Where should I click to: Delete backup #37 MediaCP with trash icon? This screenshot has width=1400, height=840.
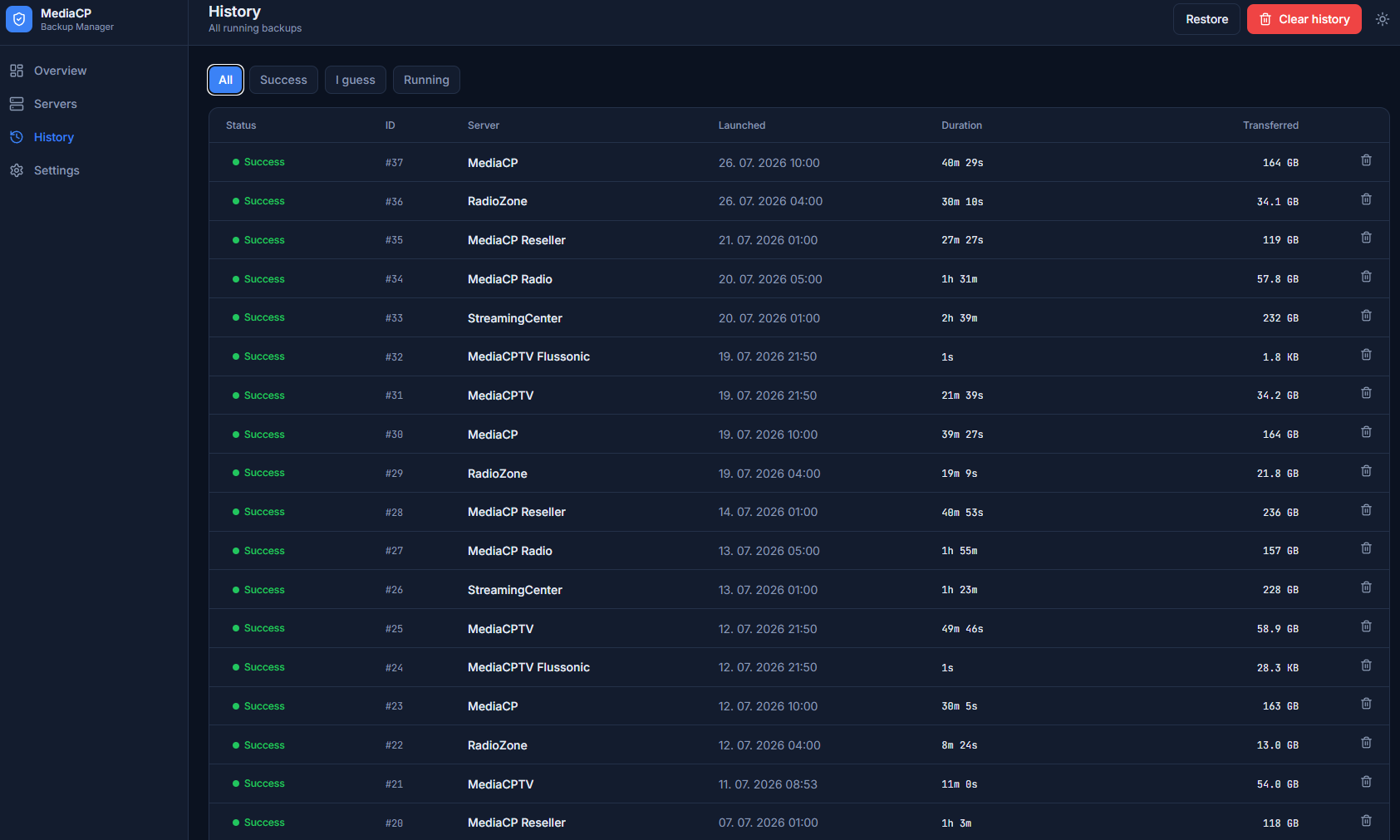[1366, 160]
